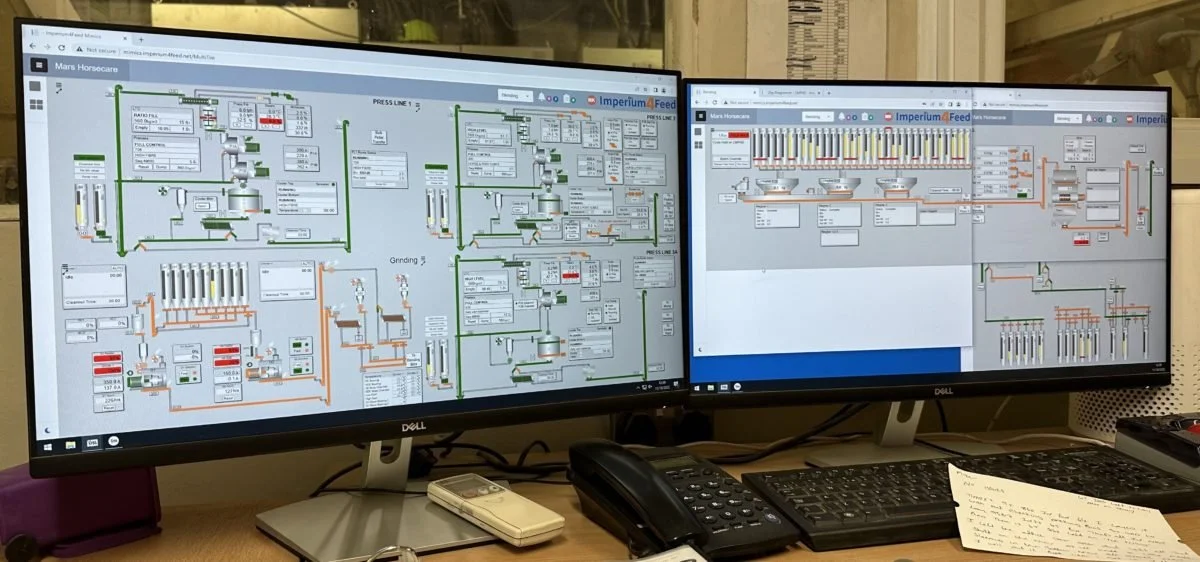The width and height of the screenshot is (1200, 562).
Task: Click the red stop icon beside Imperium4Feed logo on left monitor
Action: [592, 100]
